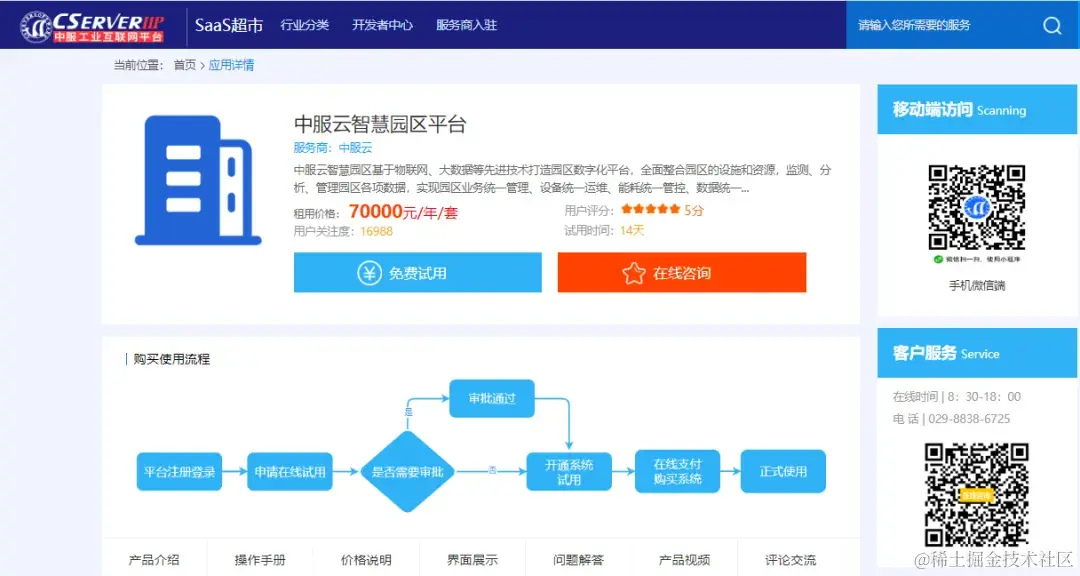Click the 在线咨询 button
The image size is (1080, 576).
point(682,272)
